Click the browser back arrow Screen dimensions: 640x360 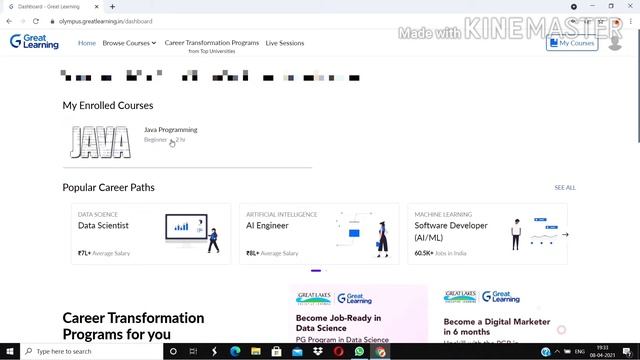9,21
